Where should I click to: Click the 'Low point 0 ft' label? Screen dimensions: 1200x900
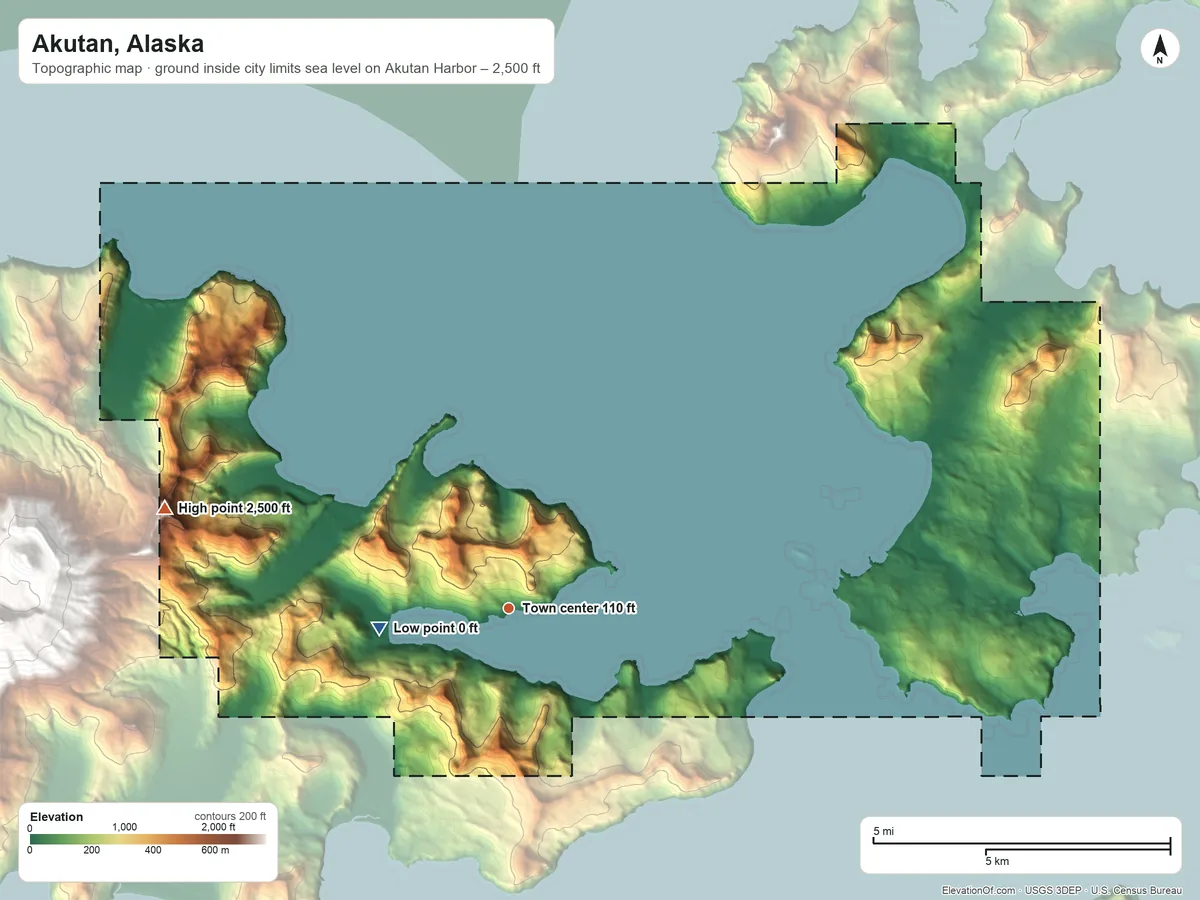[x=435, y=628]
